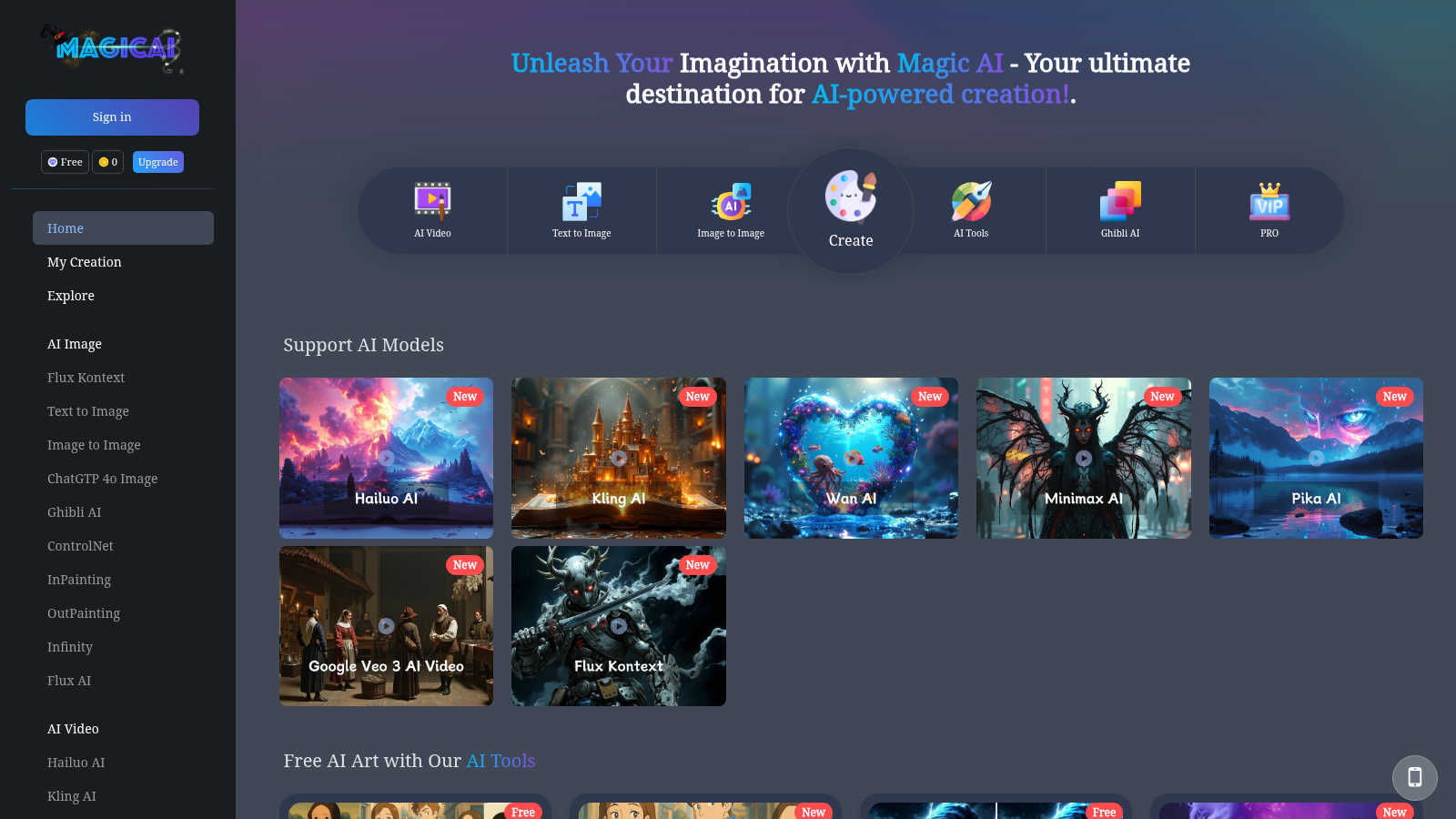Viewport: 1456px width, 819px height.
Task: Click the AI Video section heading in sidebar
Action: (73, 729)
